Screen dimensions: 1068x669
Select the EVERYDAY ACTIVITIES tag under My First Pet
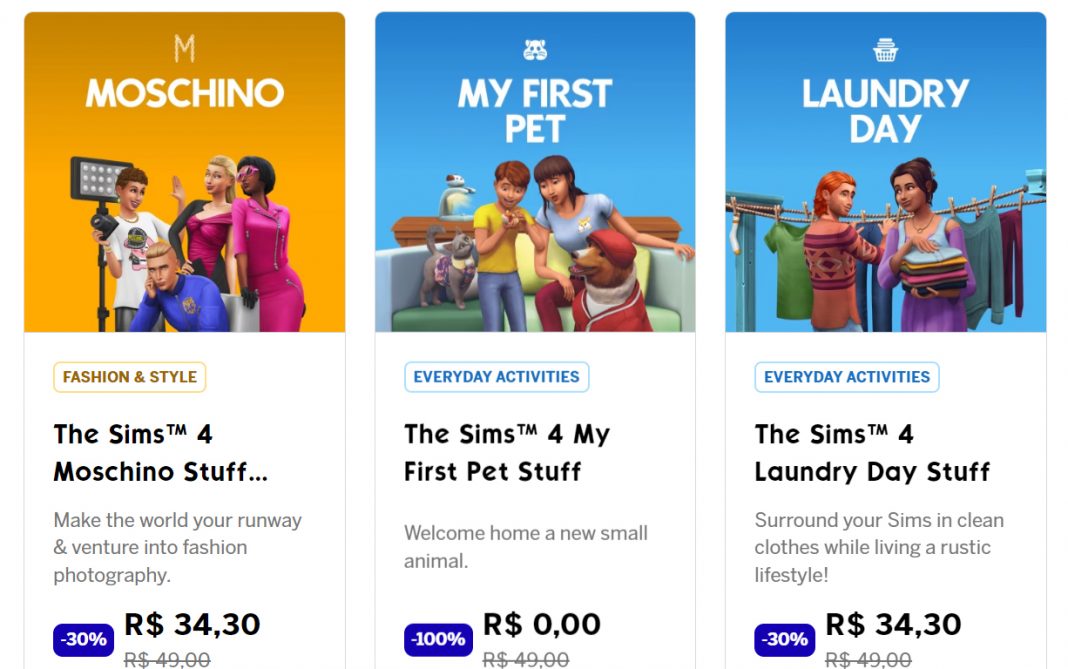click(497, 377)
